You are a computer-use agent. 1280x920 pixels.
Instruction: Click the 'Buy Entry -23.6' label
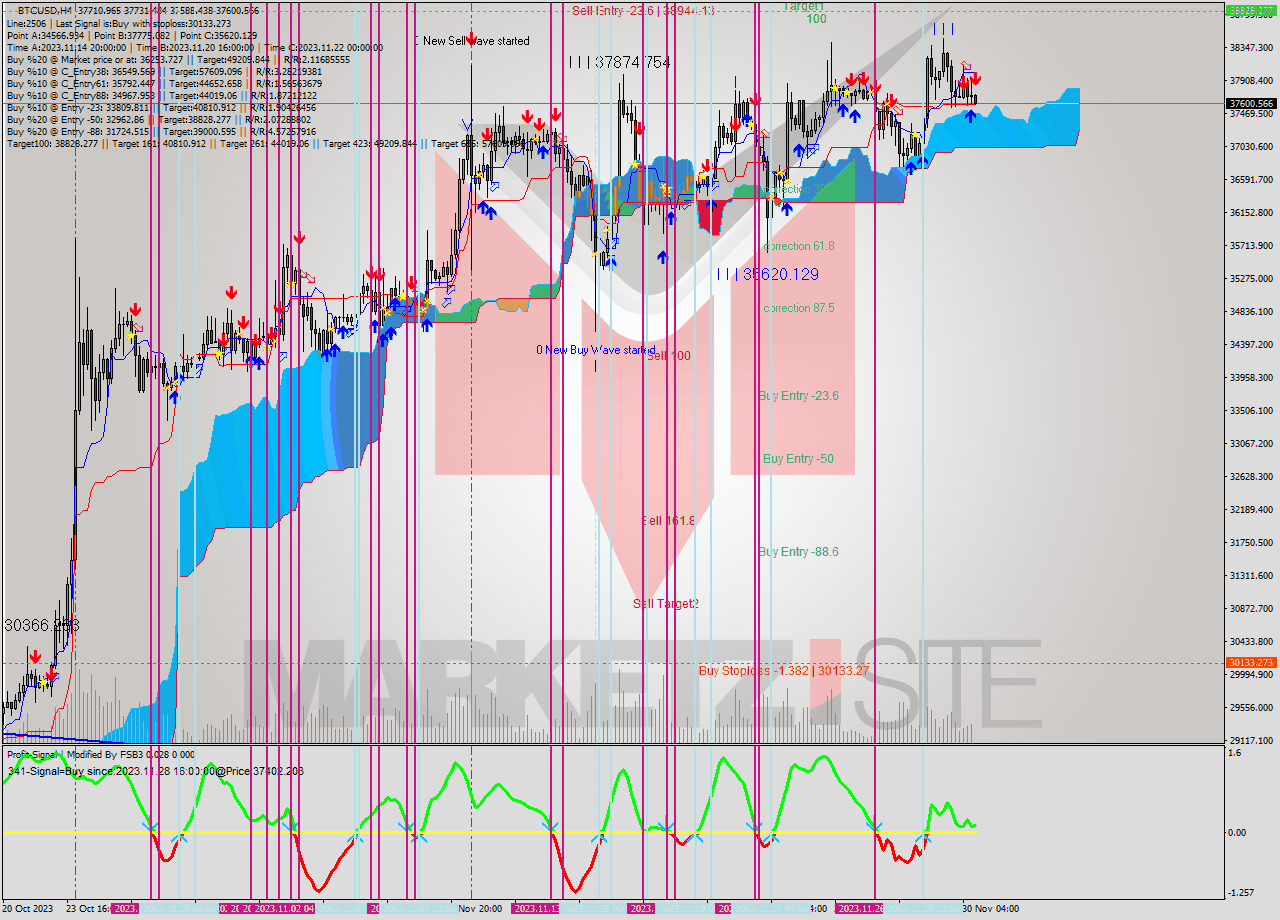click(799, 396)
